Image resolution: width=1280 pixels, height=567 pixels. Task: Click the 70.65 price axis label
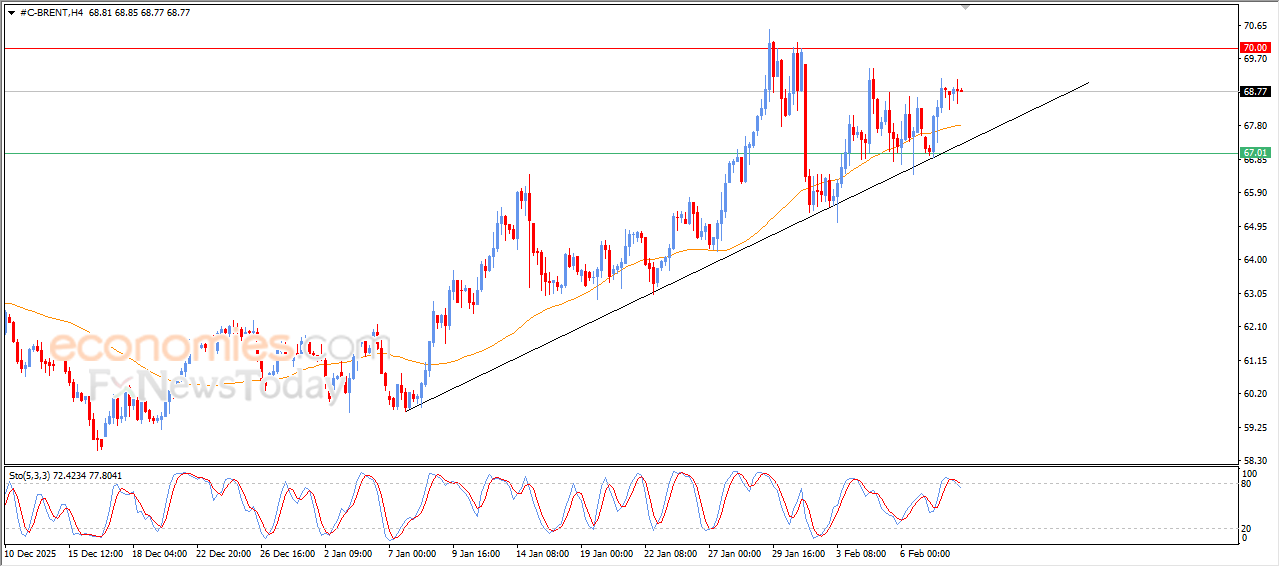click(x=1253, y=25)
